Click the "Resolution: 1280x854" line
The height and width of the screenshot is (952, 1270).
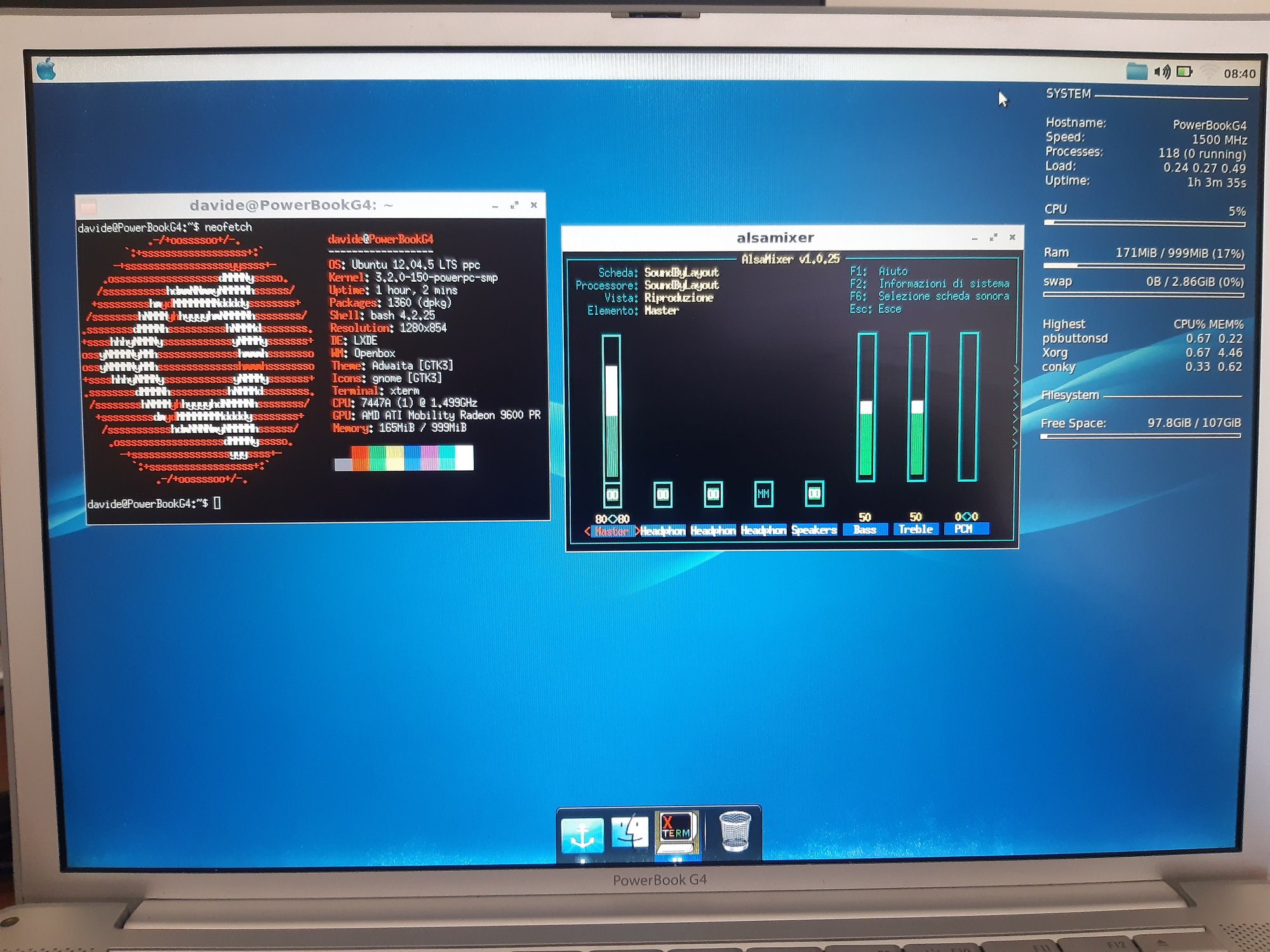pos(388,328)
